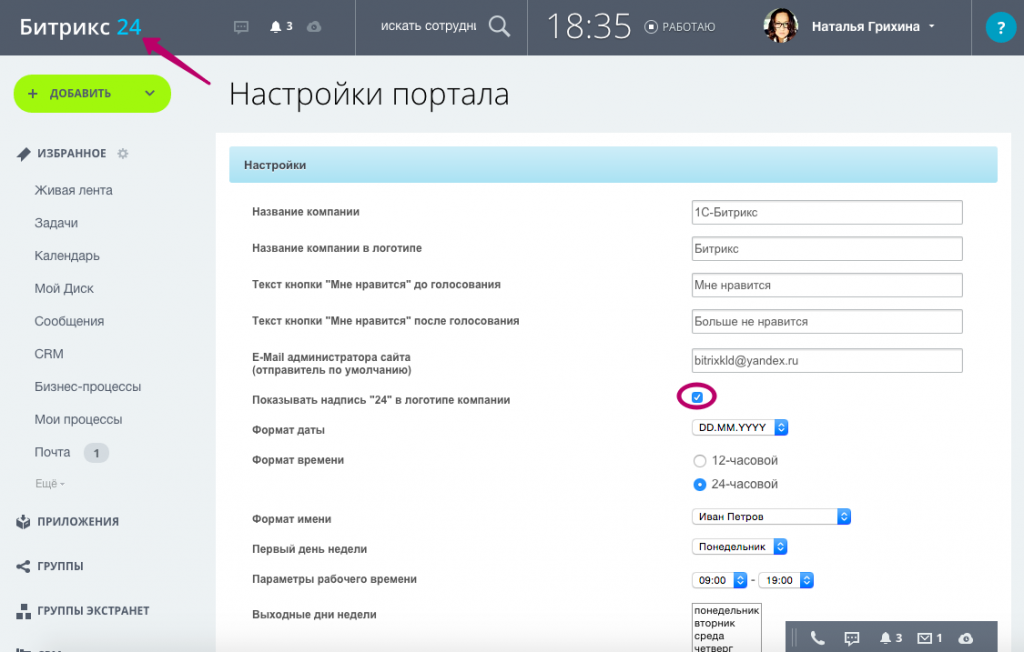Click the 18:35 clock display
The width and height of the screenshot is (1024, 652).
[x=589, y=27]
